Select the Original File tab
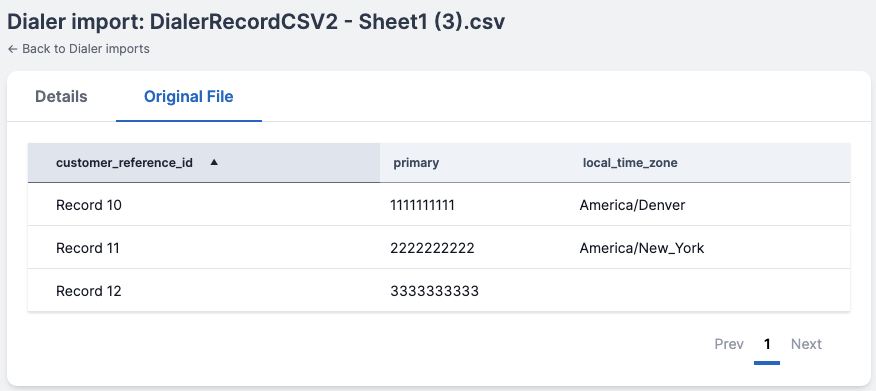The width and height of the screenshot is (876, 391). (x=188, y=97)
